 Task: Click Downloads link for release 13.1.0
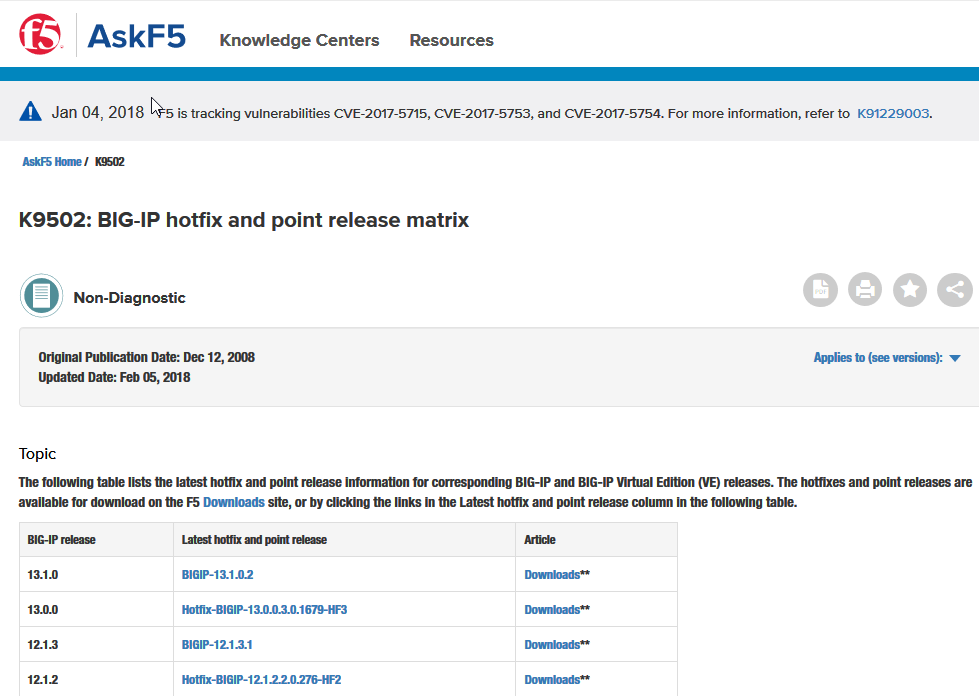tap(552, 575)
